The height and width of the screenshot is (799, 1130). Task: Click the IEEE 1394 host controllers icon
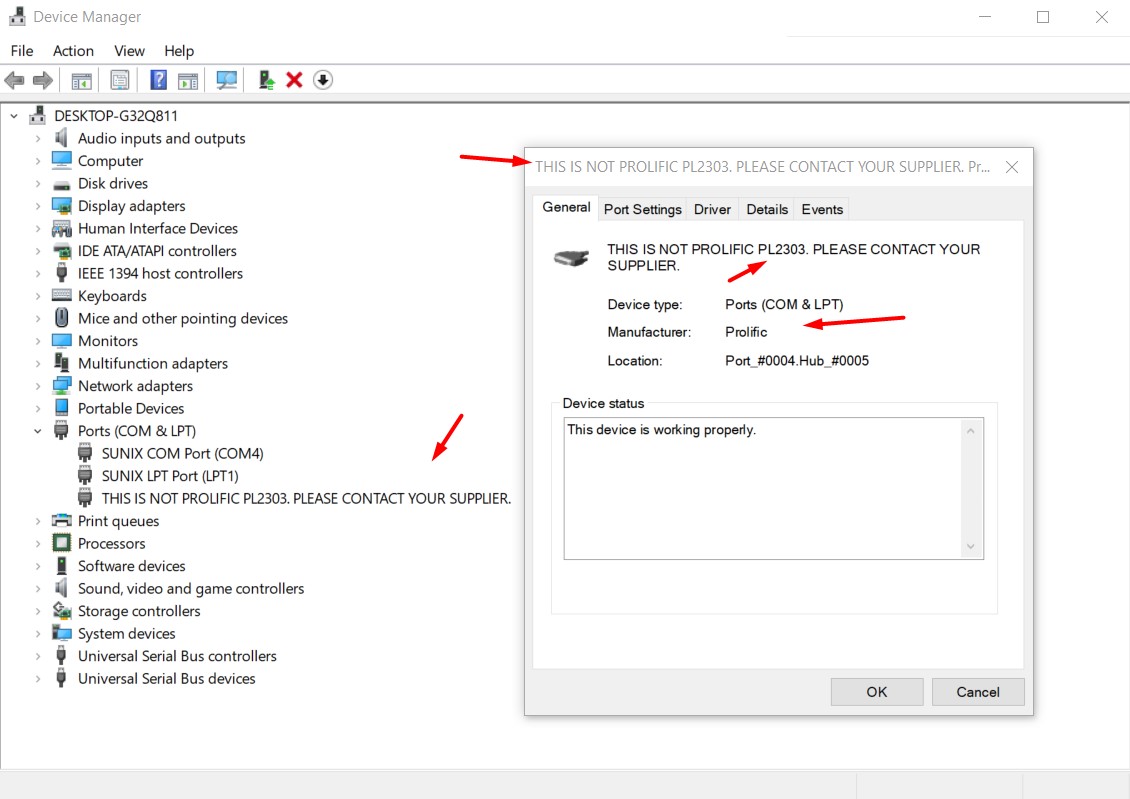point(62,273)
